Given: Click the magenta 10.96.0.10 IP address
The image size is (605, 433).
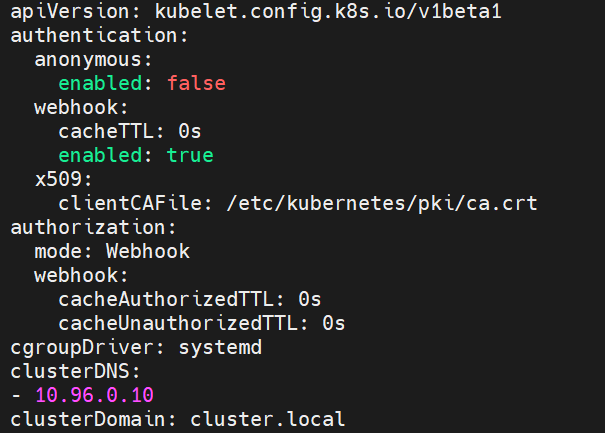Looking at the screenshot, I should click(94, 395).
